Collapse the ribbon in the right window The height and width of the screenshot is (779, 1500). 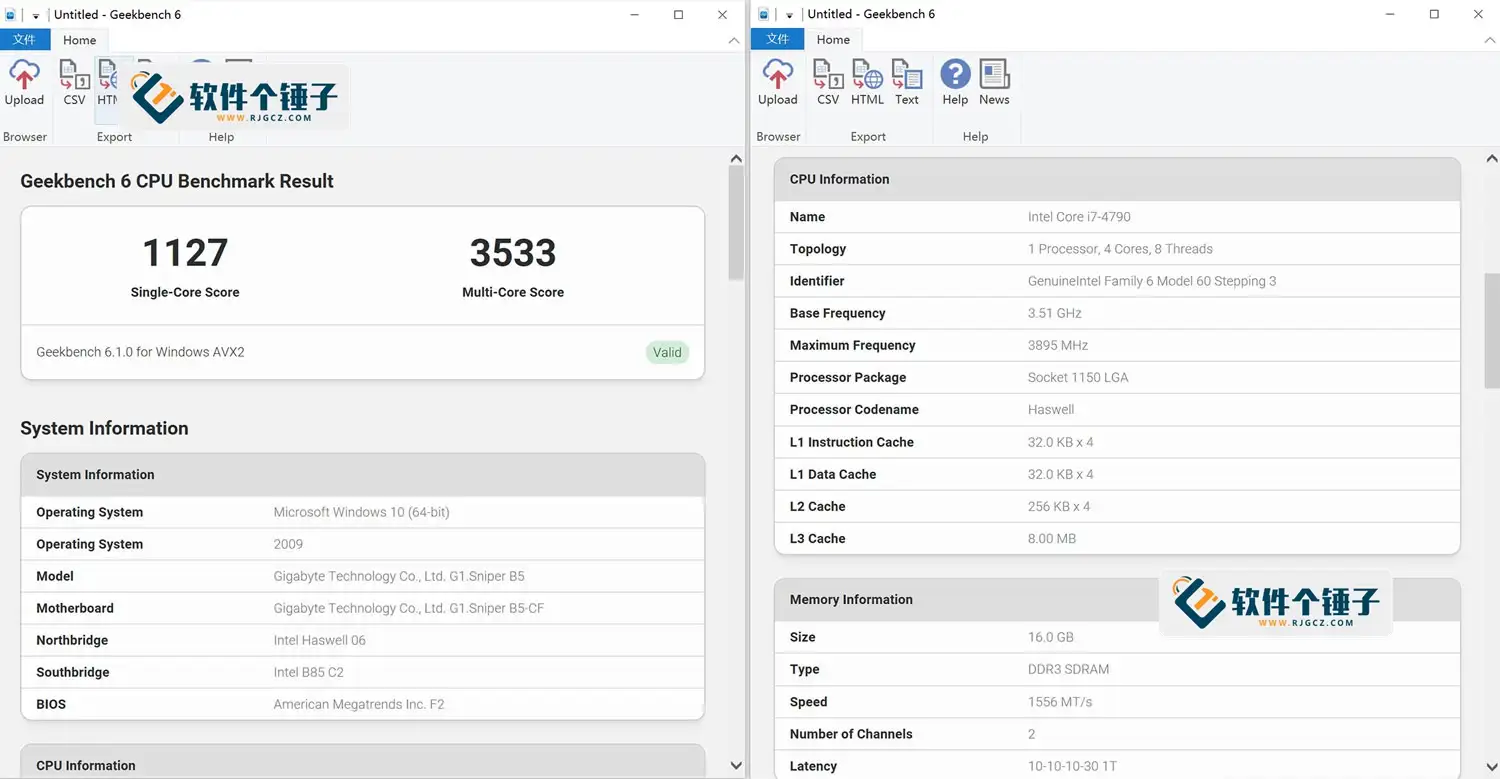pyautogui.click(x=1489, y=40)
